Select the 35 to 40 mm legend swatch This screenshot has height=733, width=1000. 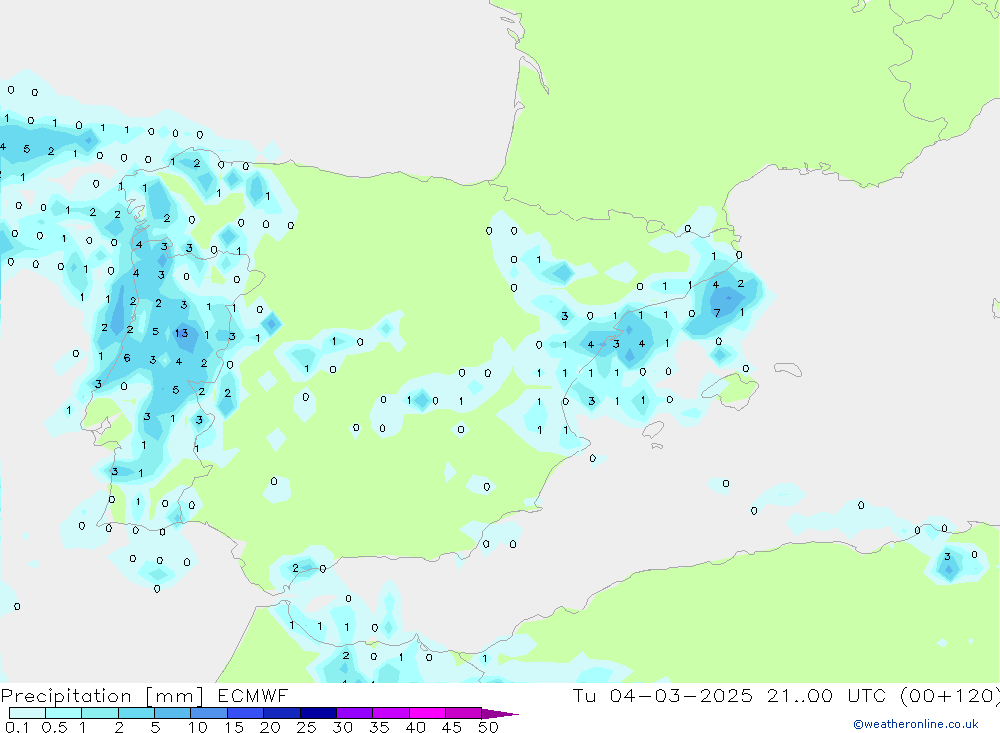(391, 713)
